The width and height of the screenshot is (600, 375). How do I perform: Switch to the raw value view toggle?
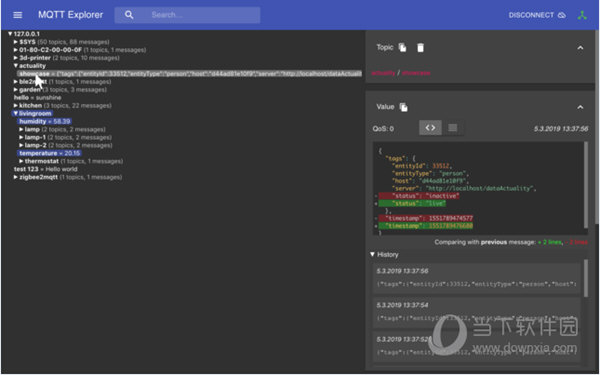coord(453,128)
